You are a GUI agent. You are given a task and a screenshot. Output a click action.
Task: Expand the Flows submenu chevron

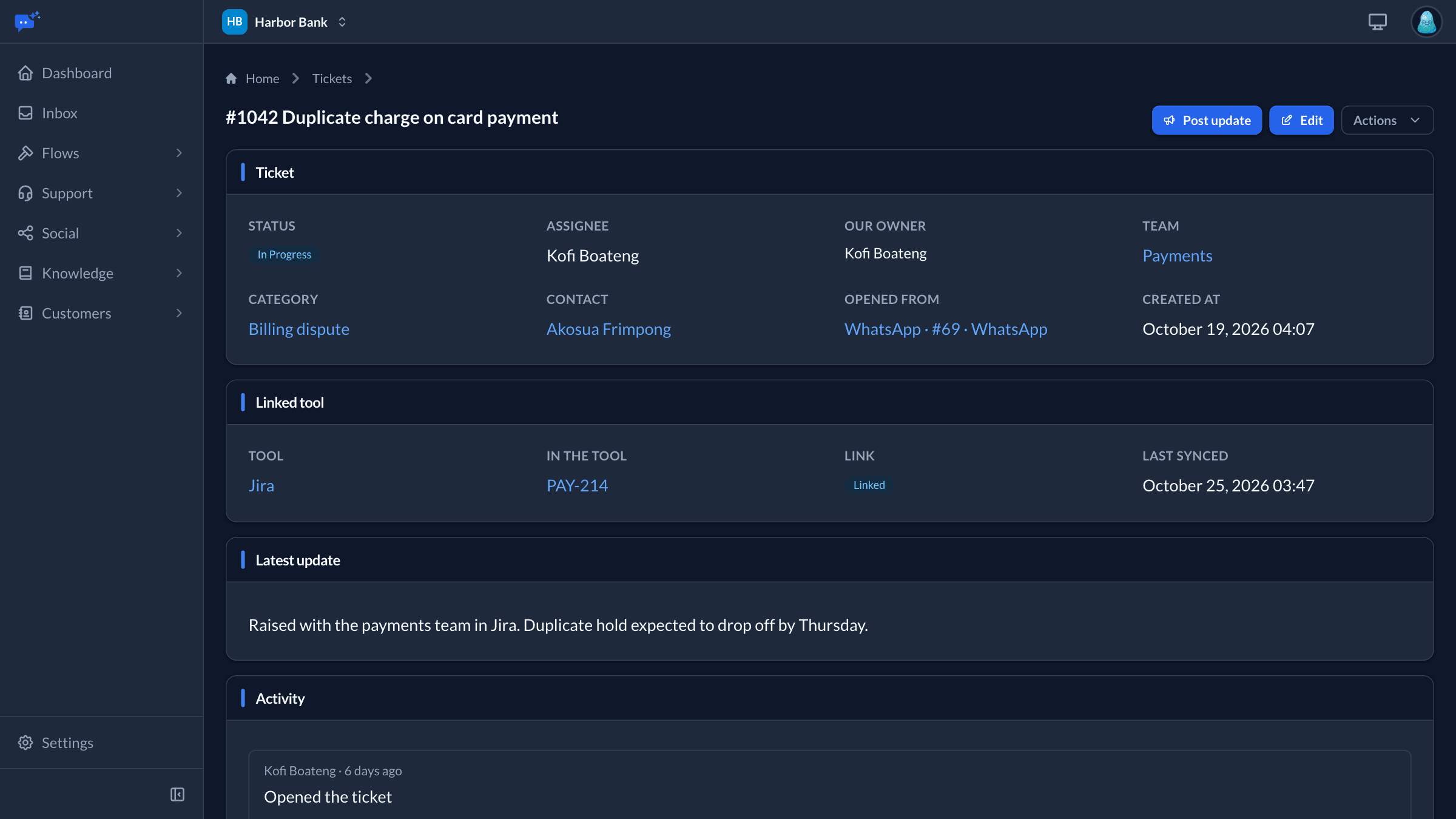click(x=179, y=153)
